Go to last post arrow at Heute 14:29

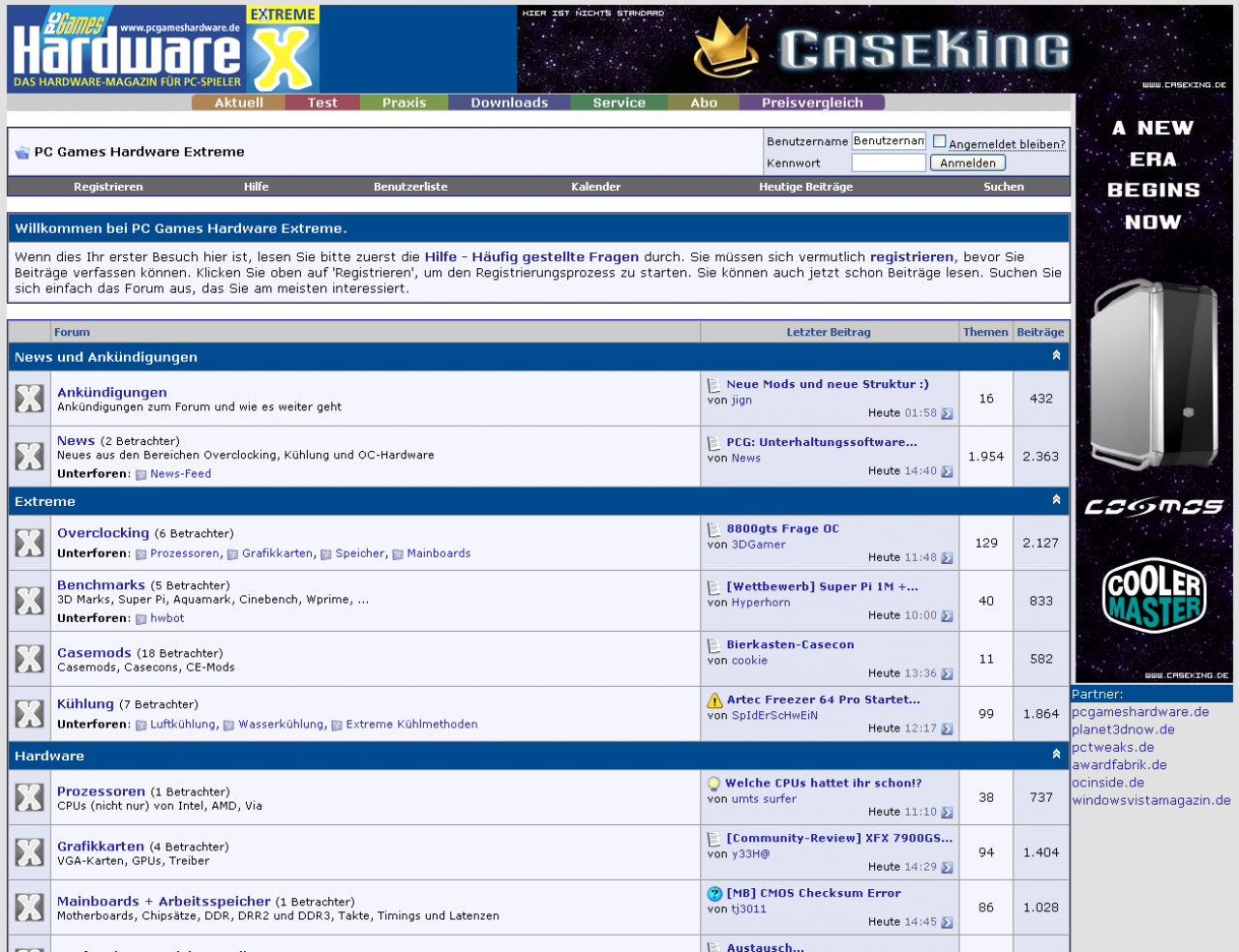click(947, 867)
